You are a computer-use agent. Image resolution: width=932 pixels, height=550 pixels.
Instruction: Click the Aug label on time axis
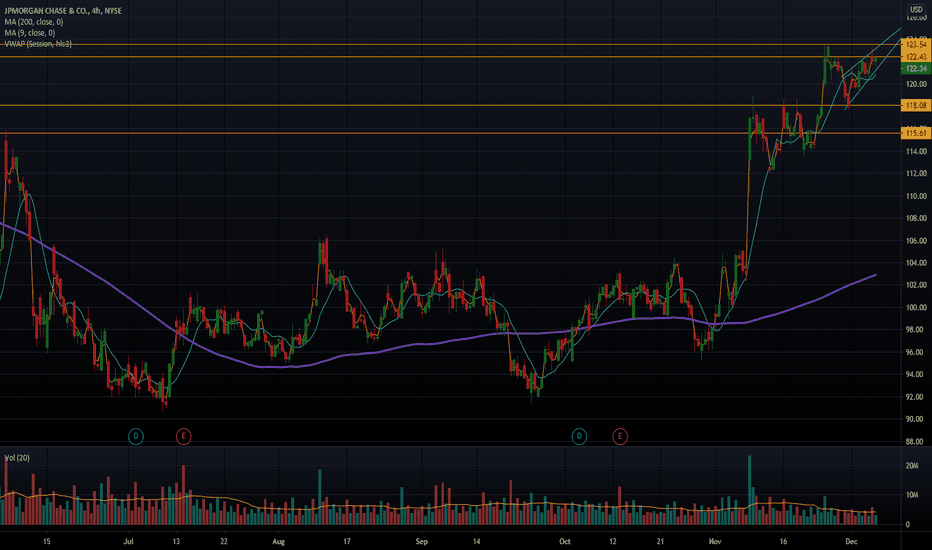(278, 542)
